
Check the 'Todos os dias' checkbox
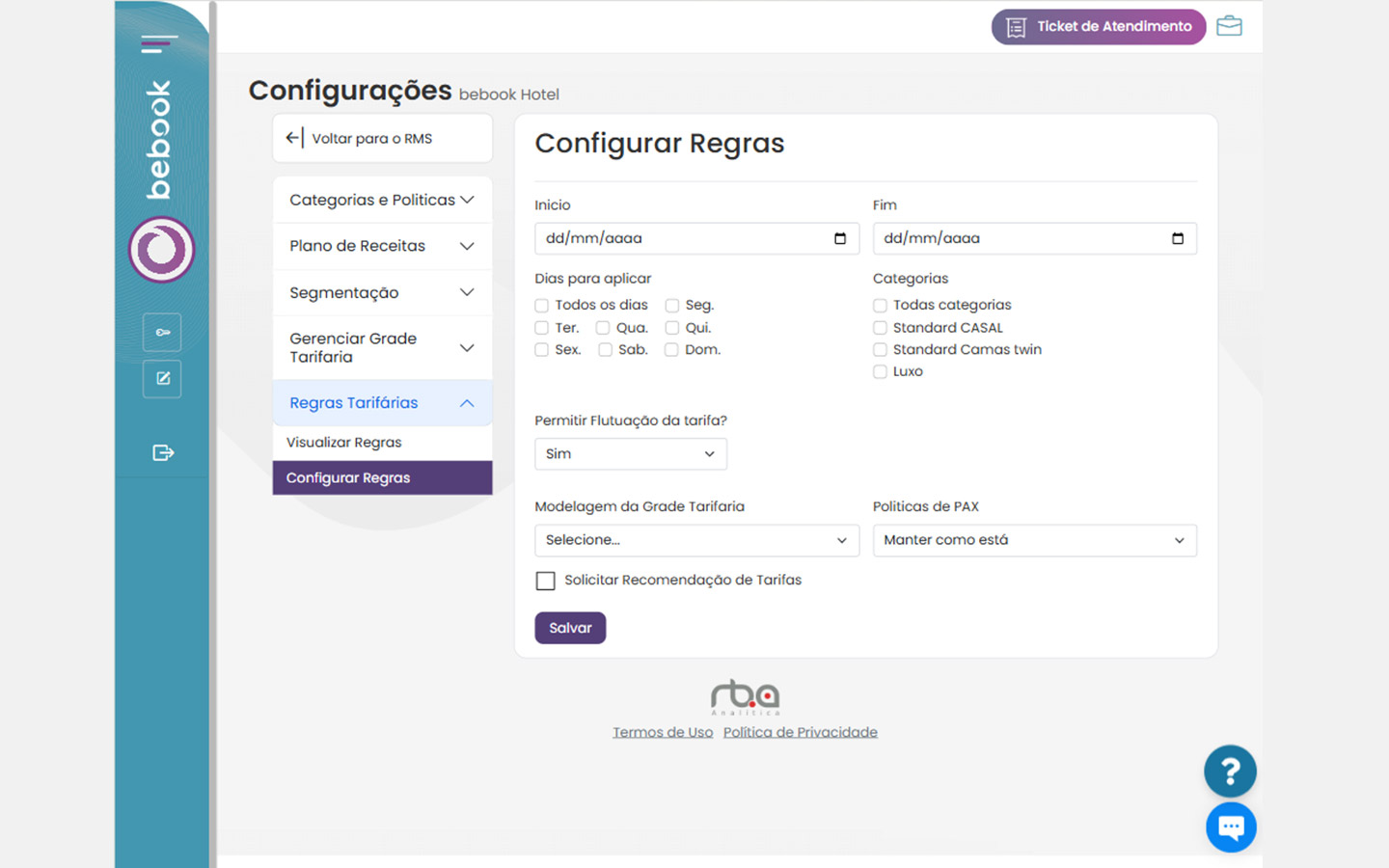(x=542, y=306)
